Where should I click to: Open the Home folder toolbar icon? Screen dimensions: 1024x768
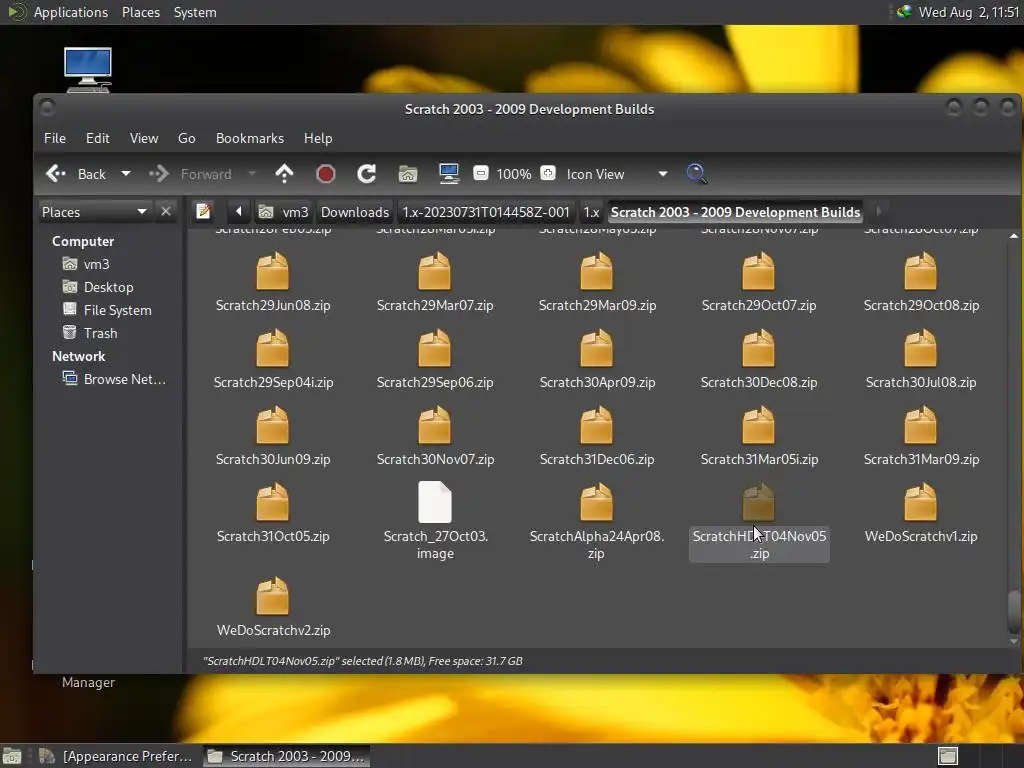[408, 174]
